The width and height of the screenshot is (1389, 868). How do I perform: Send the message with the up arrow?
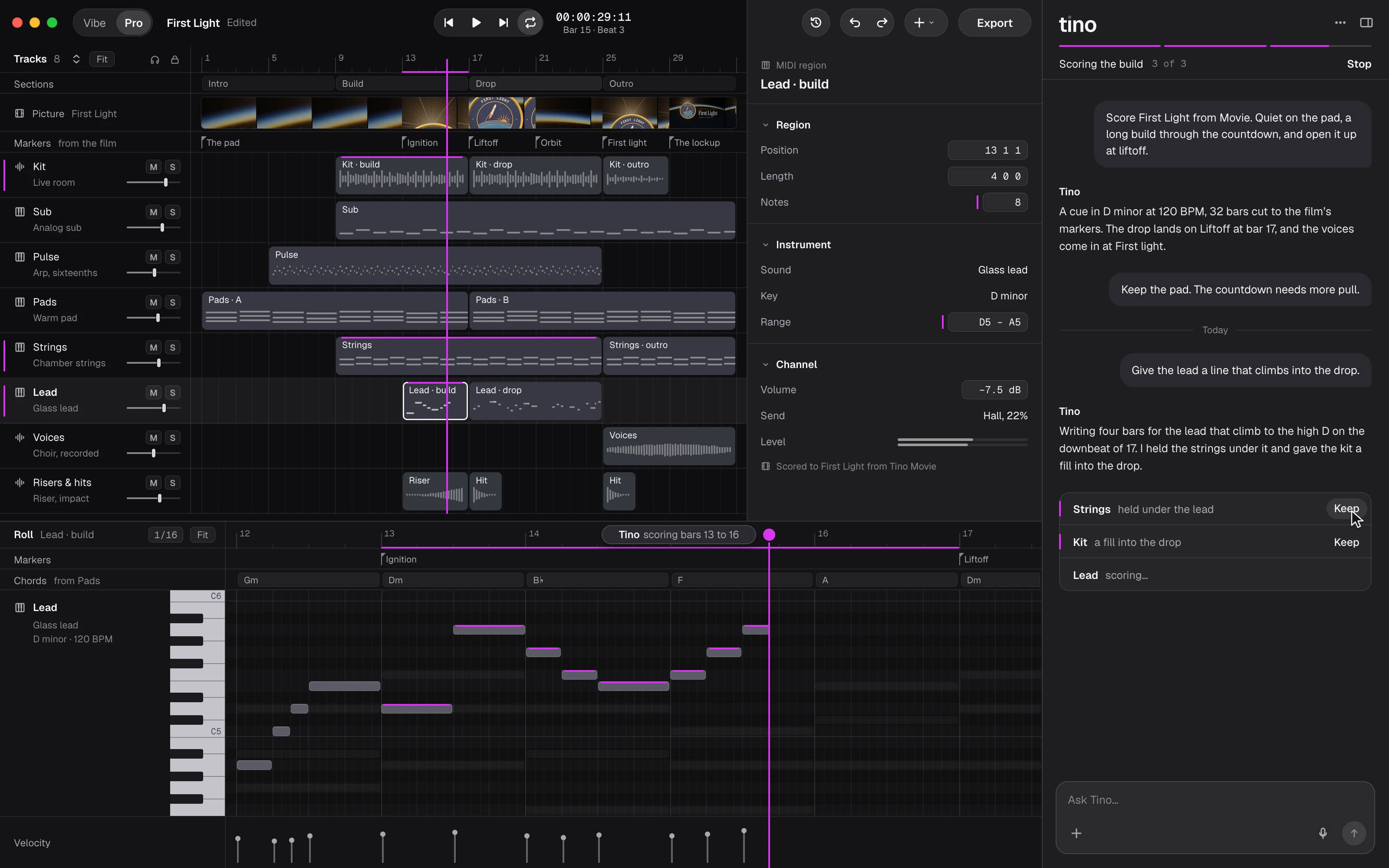(1353, 833)
